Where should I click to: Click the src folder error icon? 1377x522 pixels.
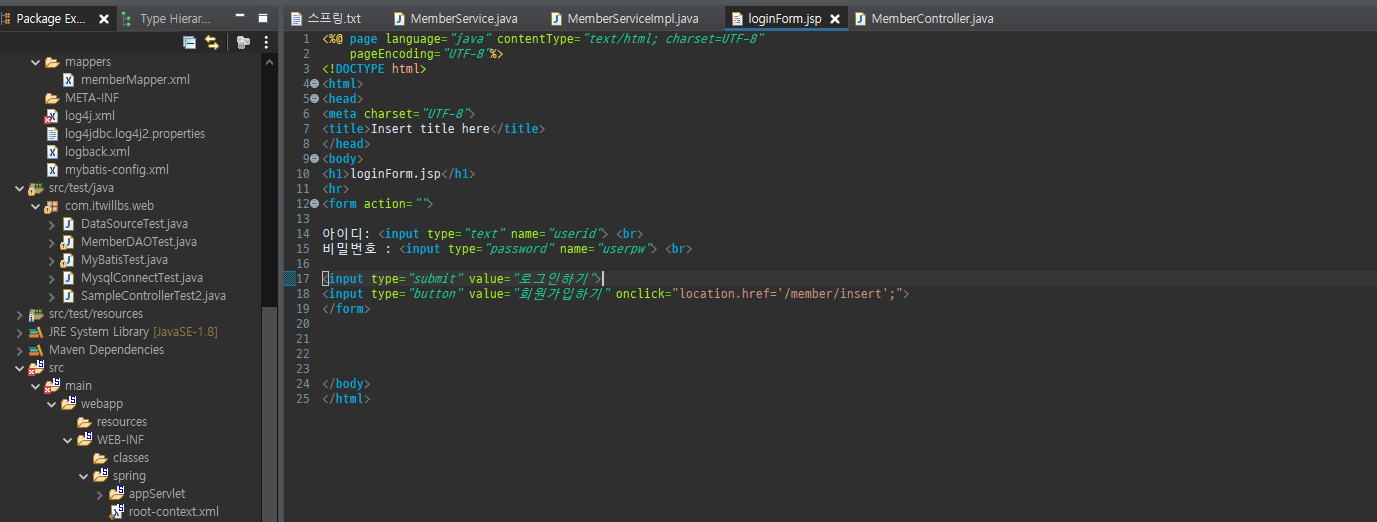[36, 368]
